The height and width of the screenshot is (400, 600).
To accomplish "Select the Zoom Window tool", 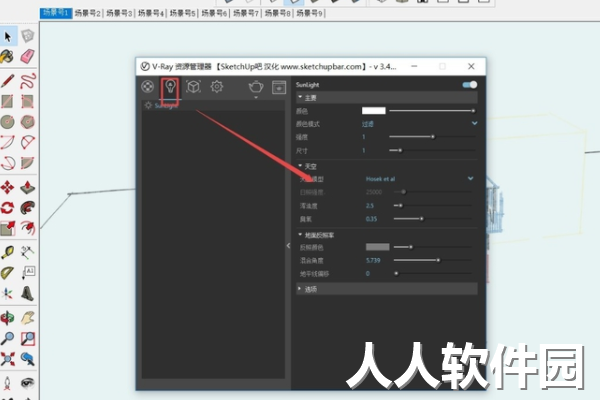I will [28, 338].
